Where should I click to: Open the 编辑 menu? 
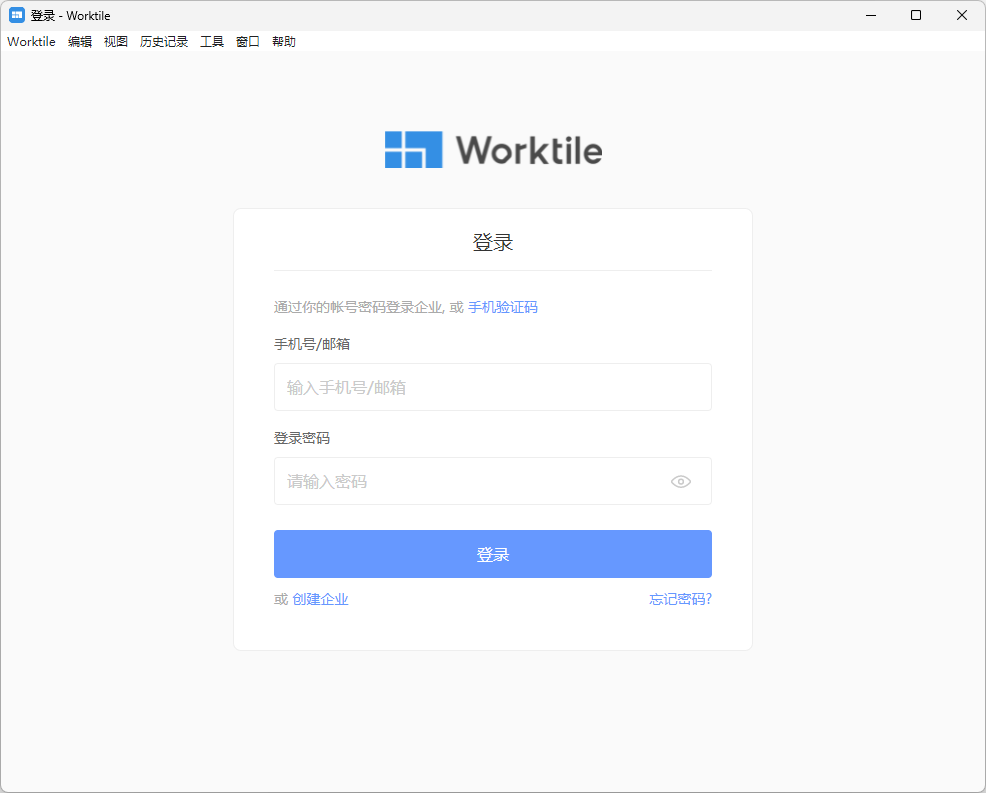click(79, 41)
